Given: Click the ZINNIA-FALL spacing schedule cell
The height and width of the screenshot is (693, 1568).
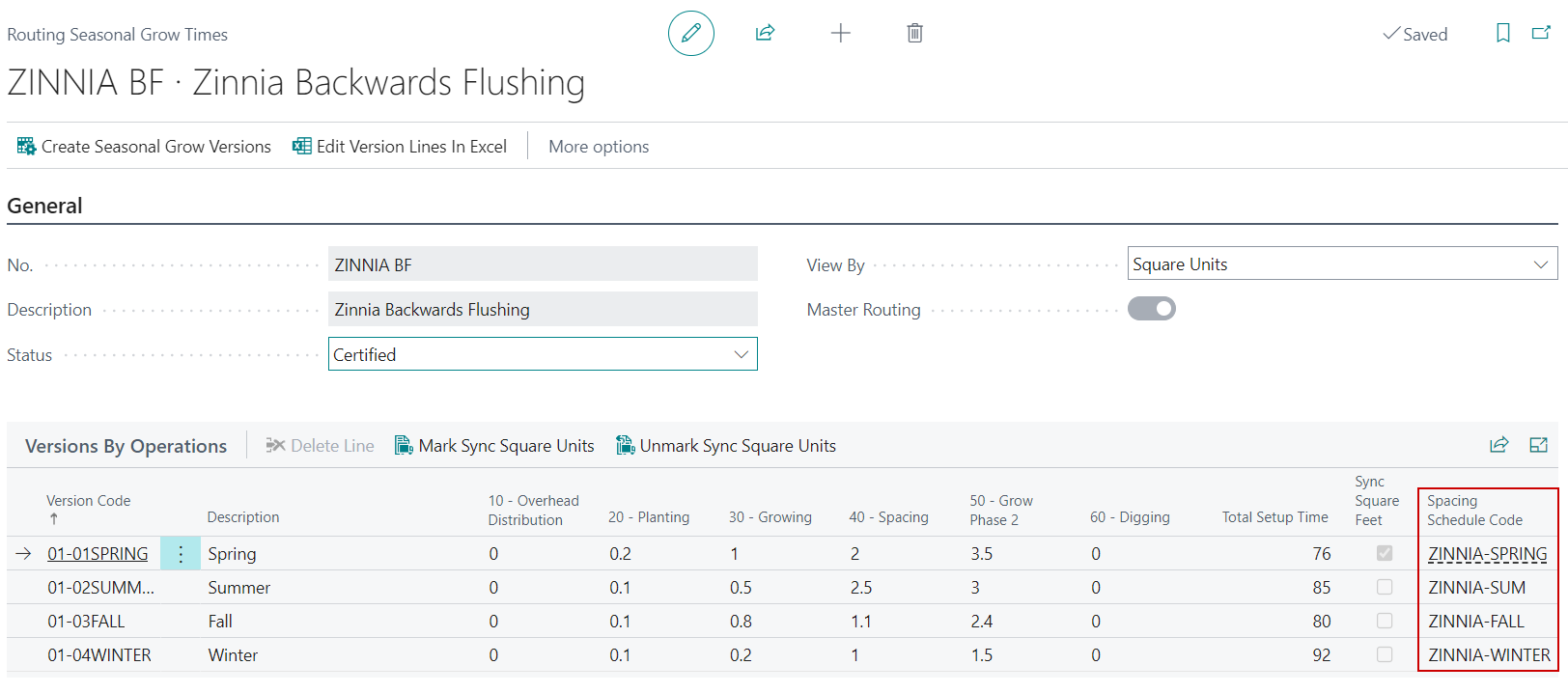Looking at the screenshot, I should [x=1475, y=622].
